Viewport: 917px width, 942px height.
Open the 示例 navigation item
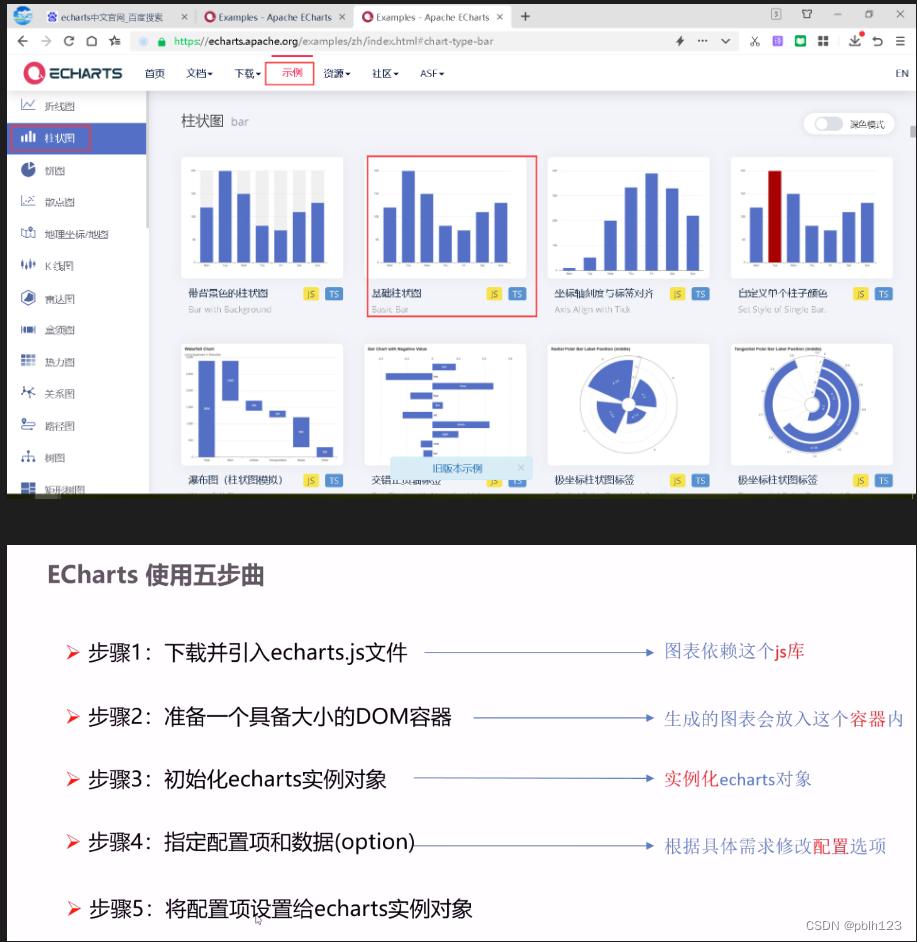click(x=290, y=73)
